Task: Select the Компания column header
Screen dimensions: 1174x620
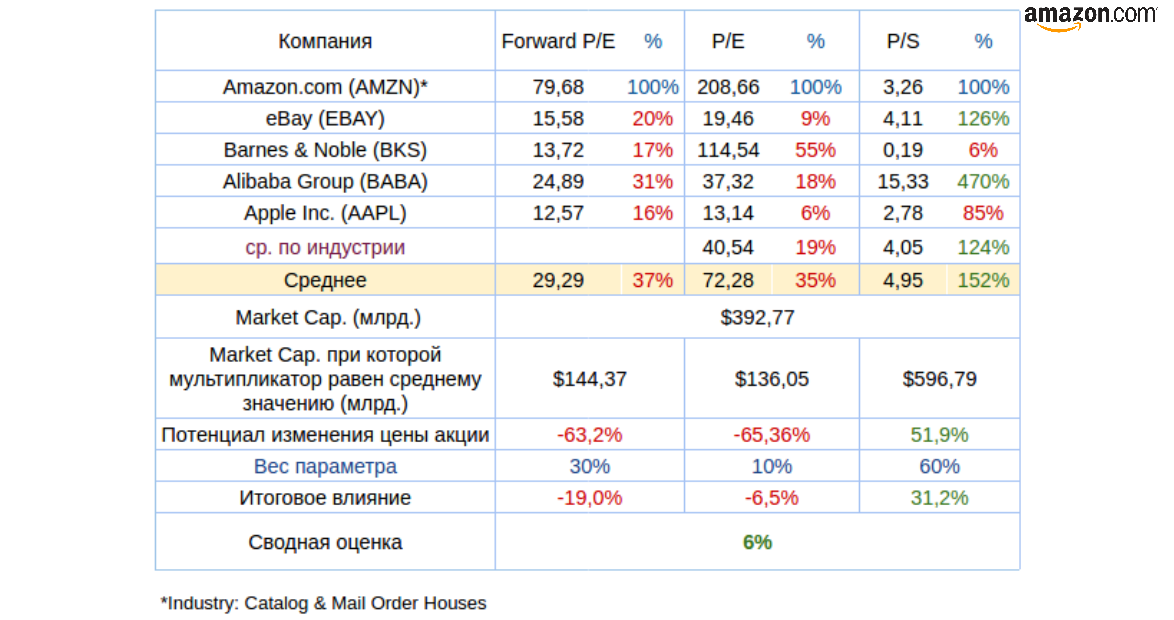Action: tap(325, 41)
